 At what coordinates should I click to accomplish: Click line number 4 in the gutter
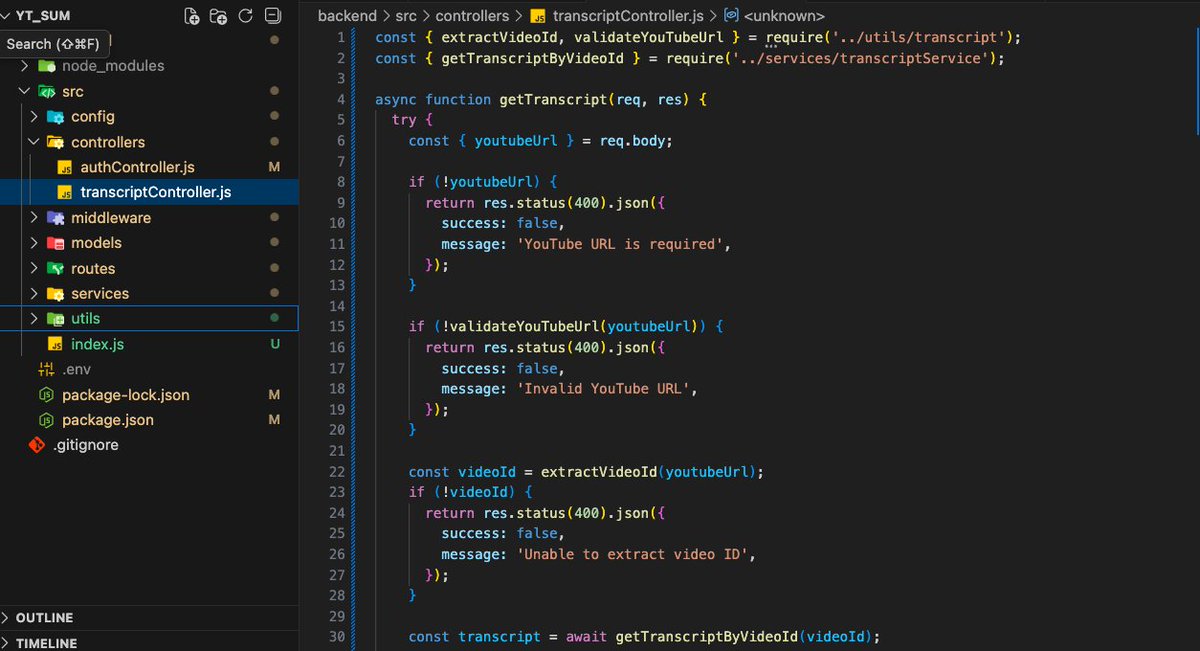click(340, 100)
